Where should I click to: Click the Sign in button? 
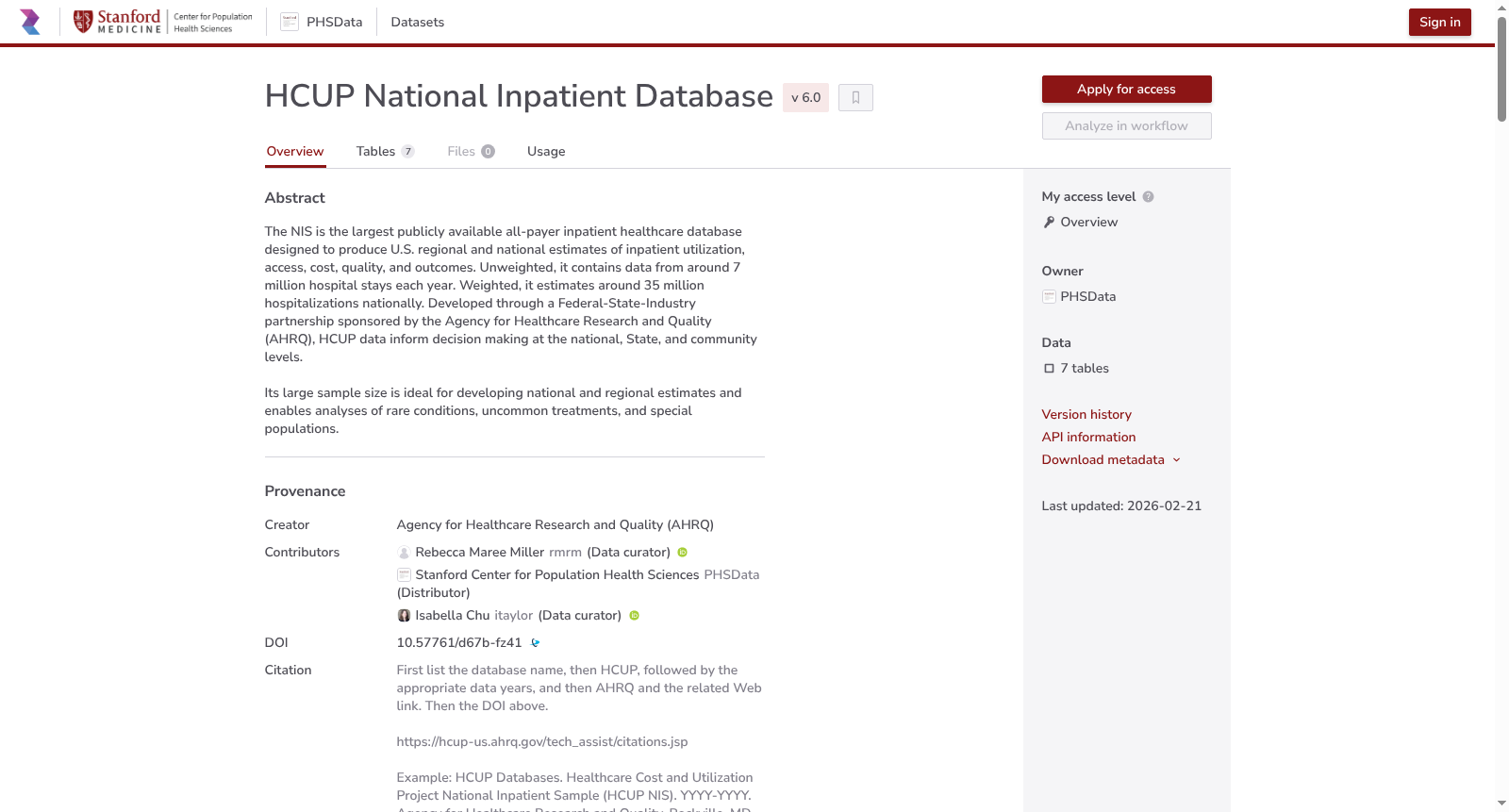1439,22
